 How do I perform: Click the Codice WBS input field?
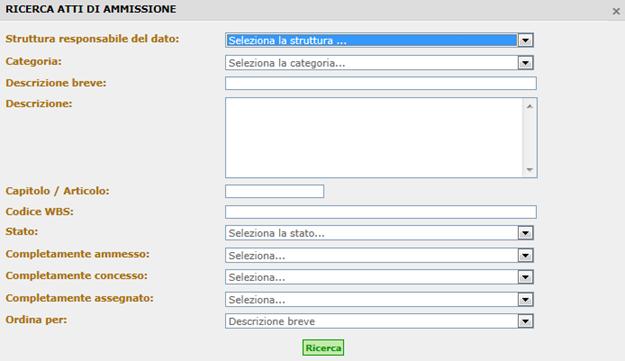(x=381, y=212)
